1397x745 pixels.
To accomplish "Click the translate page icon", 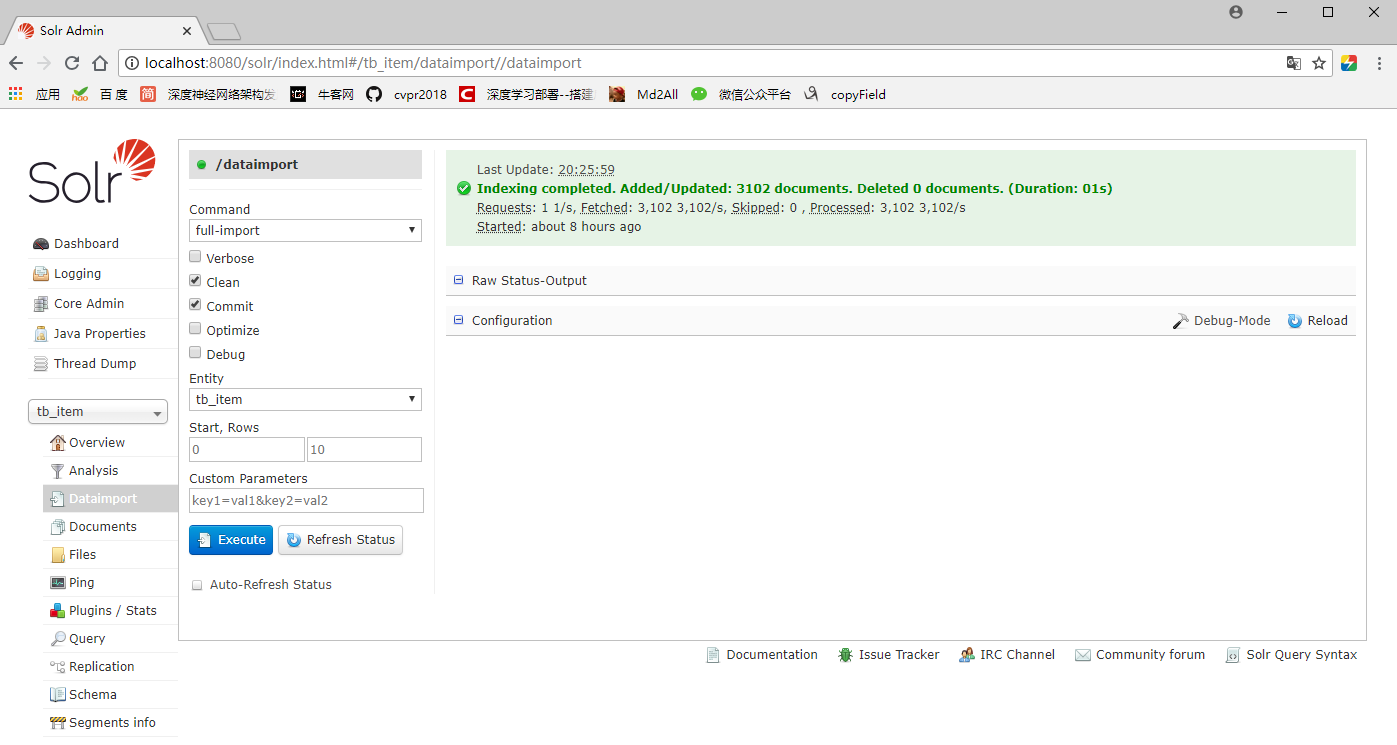I will 1294,63.
